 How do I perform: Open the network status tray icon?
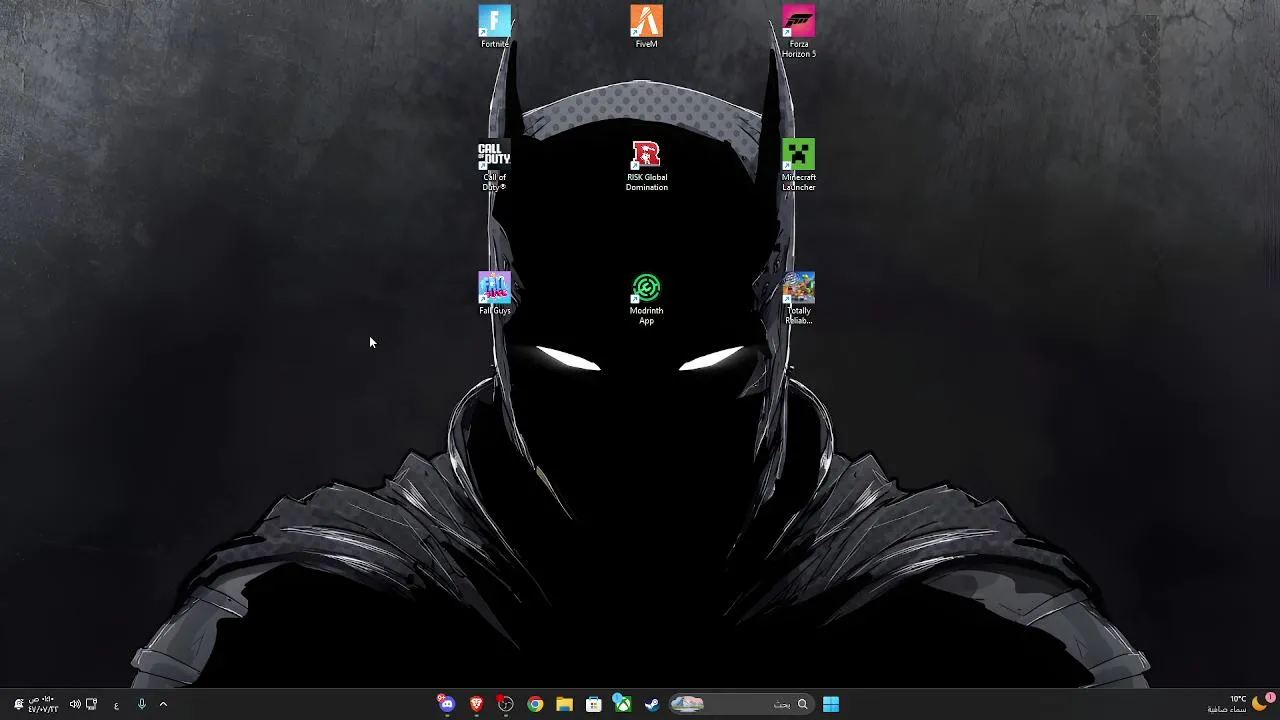(x=91, y=704)
